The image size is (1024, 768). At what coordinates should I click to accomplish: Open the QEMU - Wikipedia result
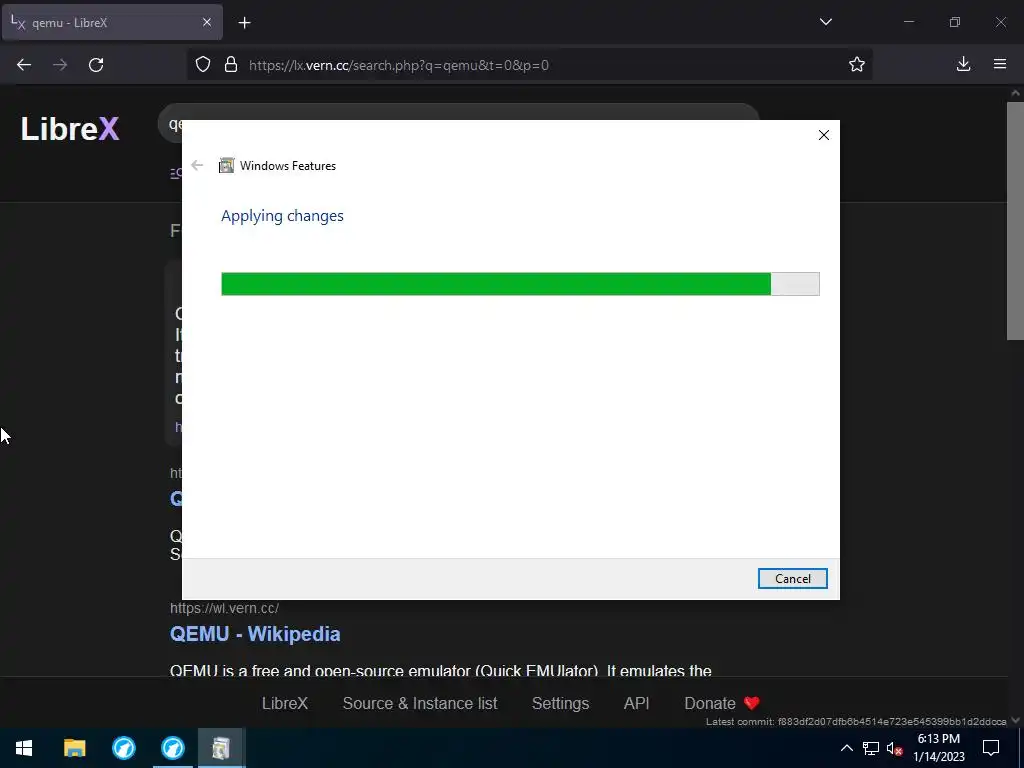coord(255,634)
